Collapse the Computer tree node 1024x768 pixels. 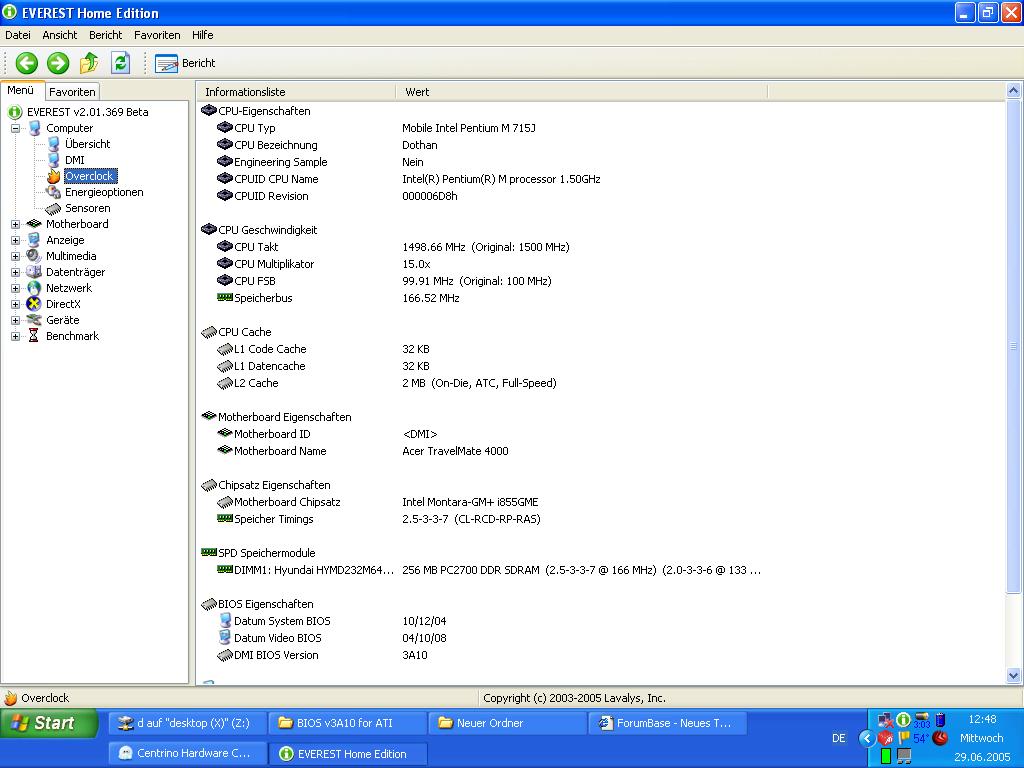[x=16, y=129]
